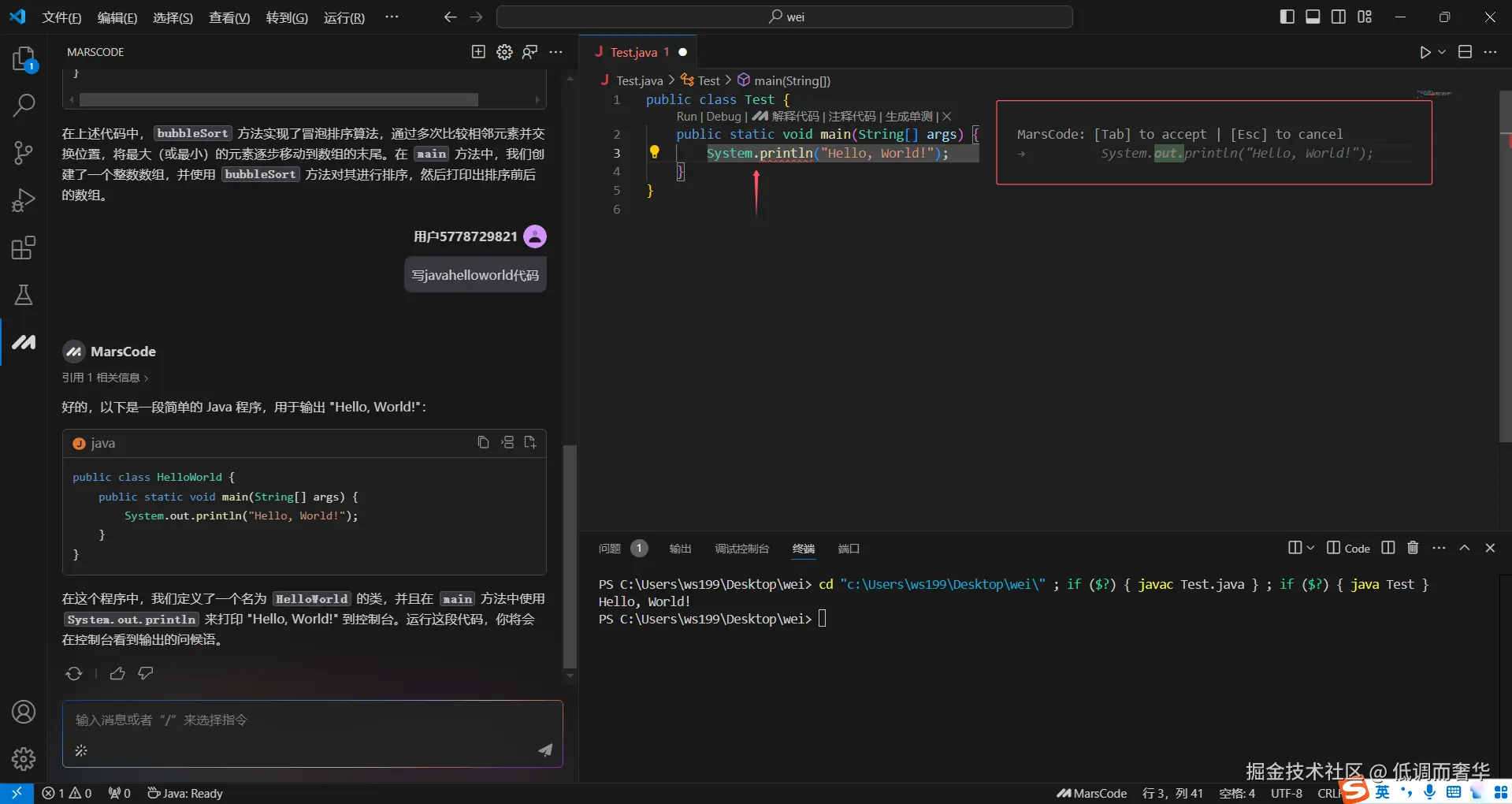Open the run button dropdown arrow
This screenshot has width=1512, height=804.
1442,52
